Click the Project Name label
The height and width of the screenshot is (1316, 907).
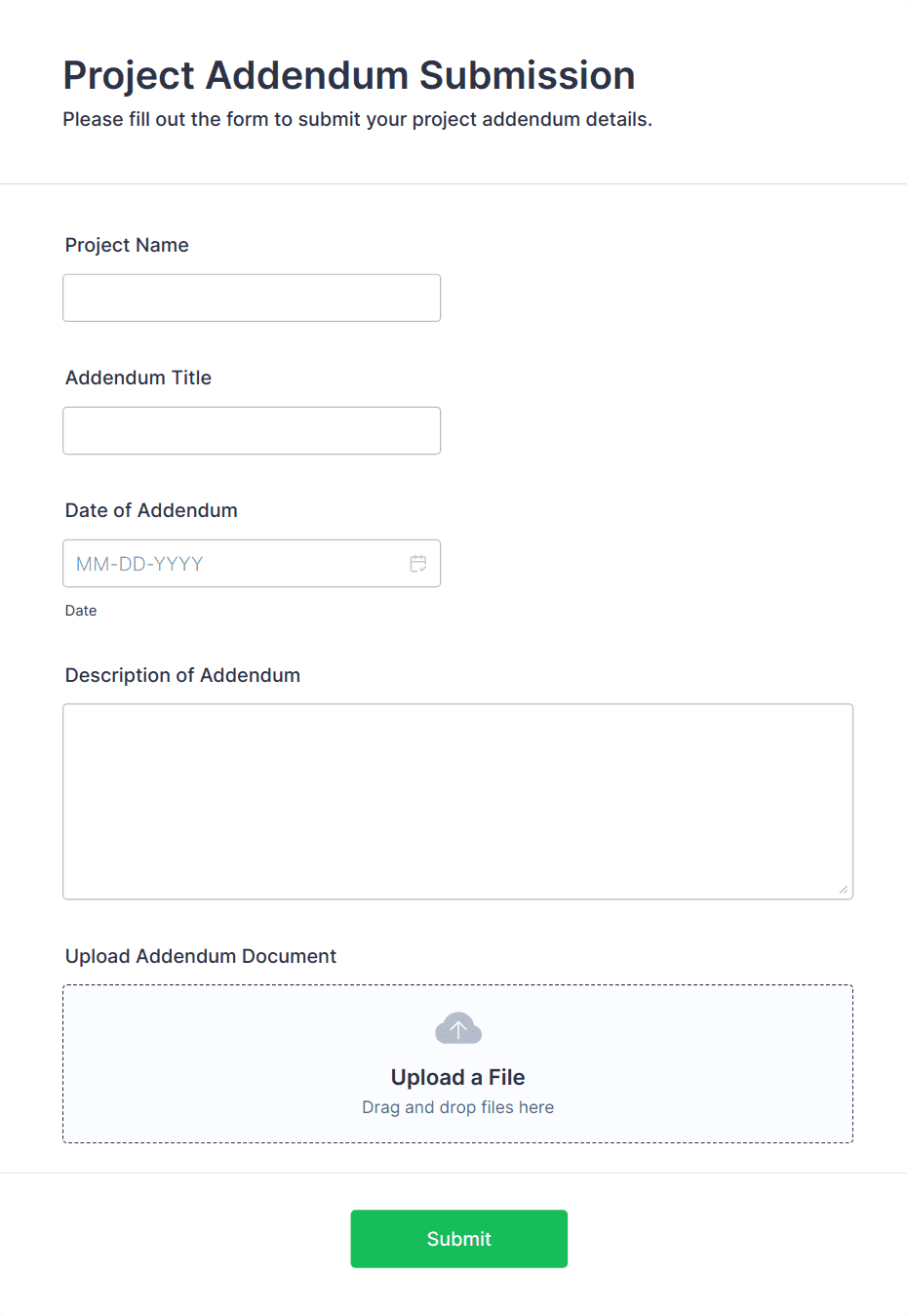tap(127, 245)
